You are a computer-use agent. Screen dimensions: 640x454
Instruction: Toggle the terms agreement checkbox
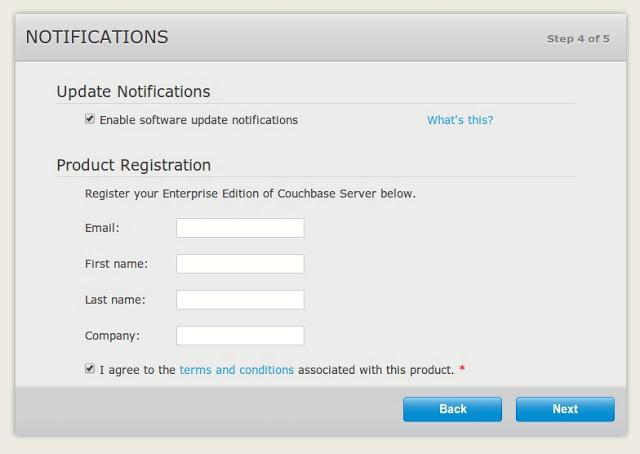tap(90, 369)
